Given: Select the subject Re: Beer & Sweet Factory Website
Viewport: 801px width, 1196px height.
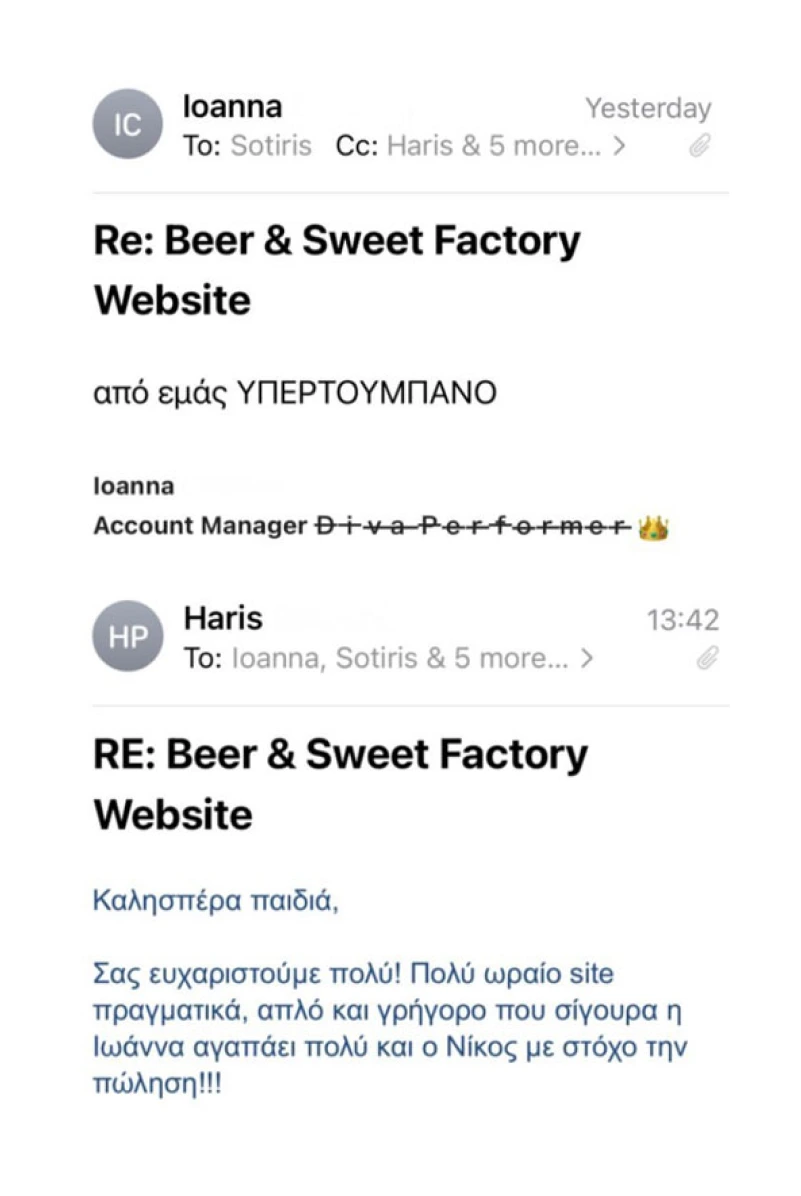Looking at the screenshot, I should coord(336,270).
